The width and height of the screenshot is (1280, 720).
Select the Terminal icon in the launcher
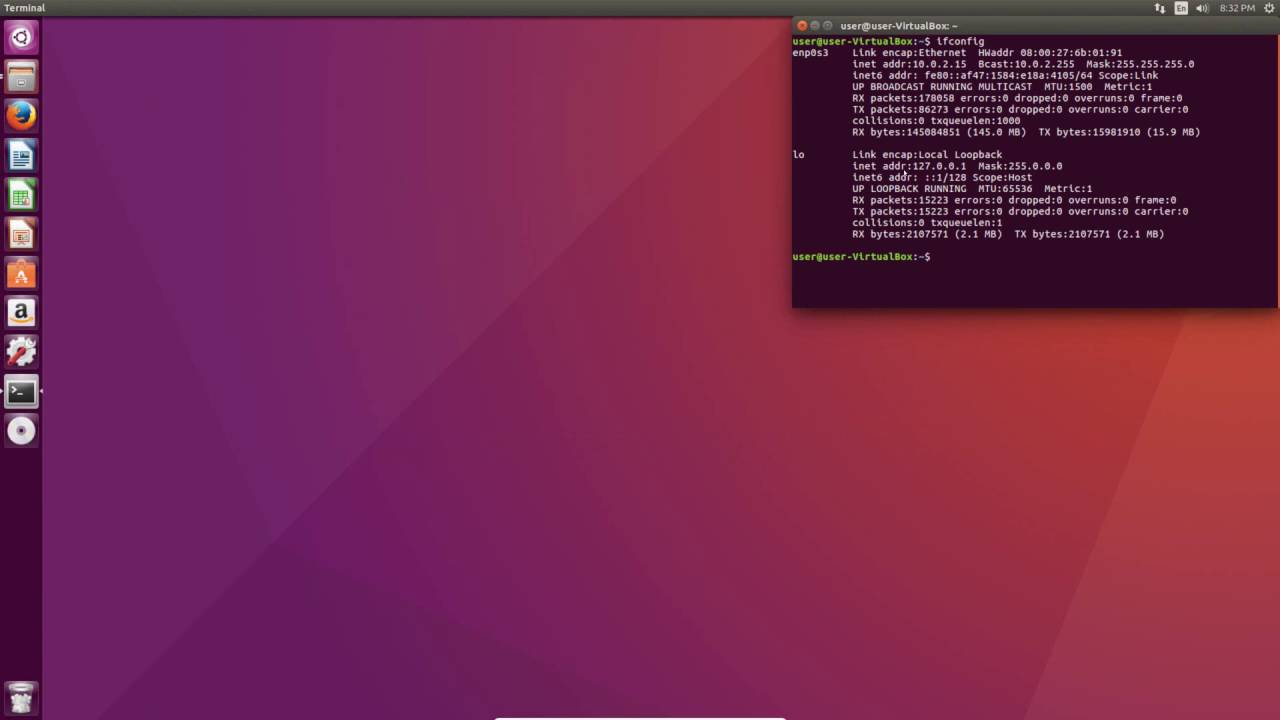tap(21, 392)
